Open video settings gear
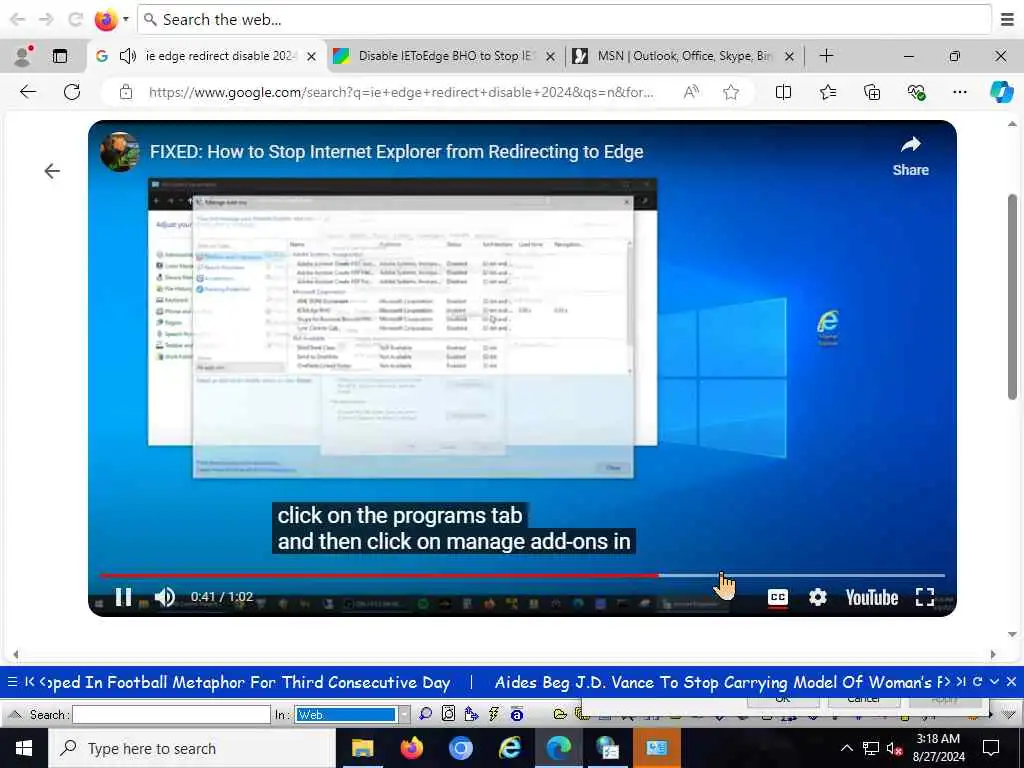The height and width of the screenshot is (768, 1024). [x=818, y=597]
